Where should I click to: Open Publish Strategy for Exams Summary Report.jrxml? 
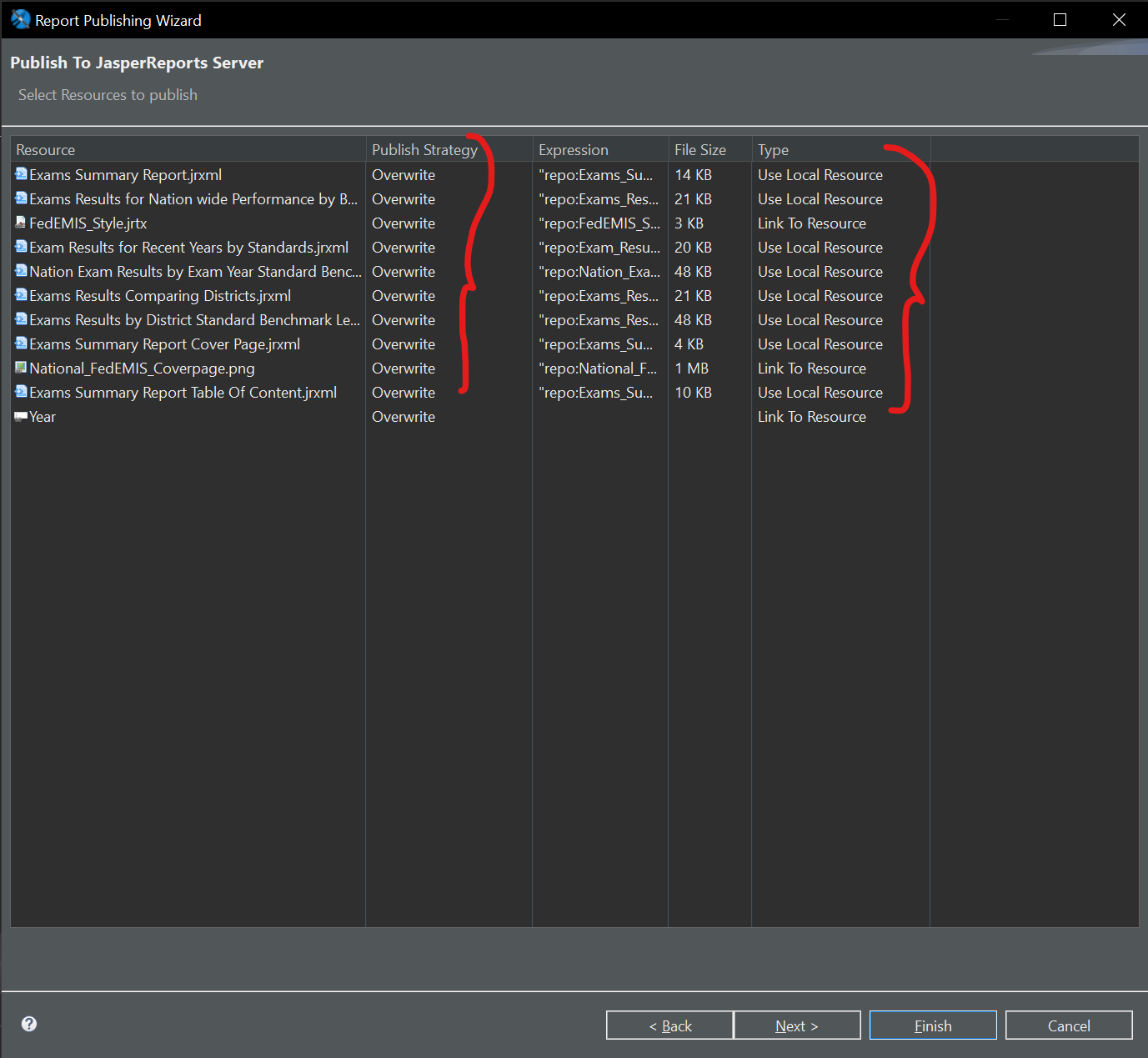(404, 175)
